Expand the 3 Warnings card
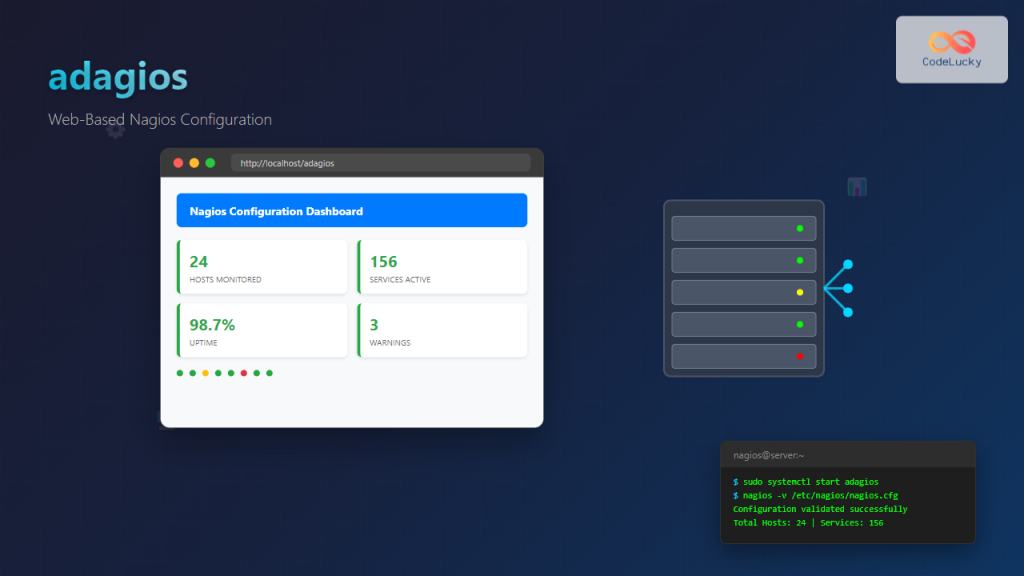Viewport: 1024px width, 576px height. click(442, 330)
